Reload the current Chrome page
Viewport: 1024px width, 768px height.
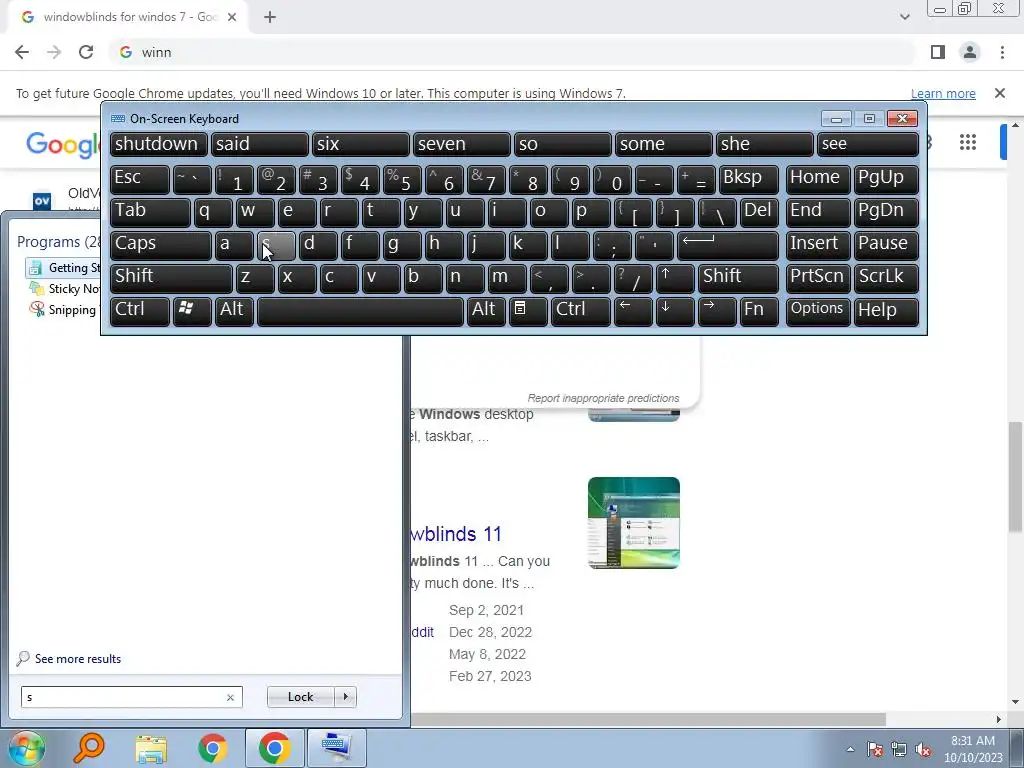pyautogui.click(x=86, y=52)
